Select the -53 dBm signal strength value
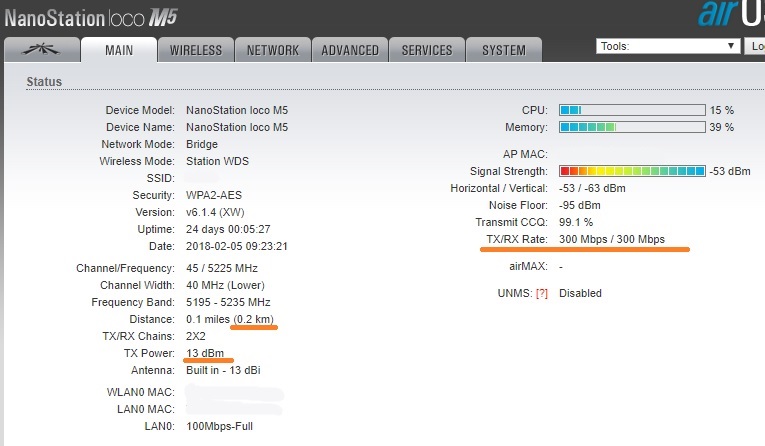The image size is (765, 446). click(730, 171)
